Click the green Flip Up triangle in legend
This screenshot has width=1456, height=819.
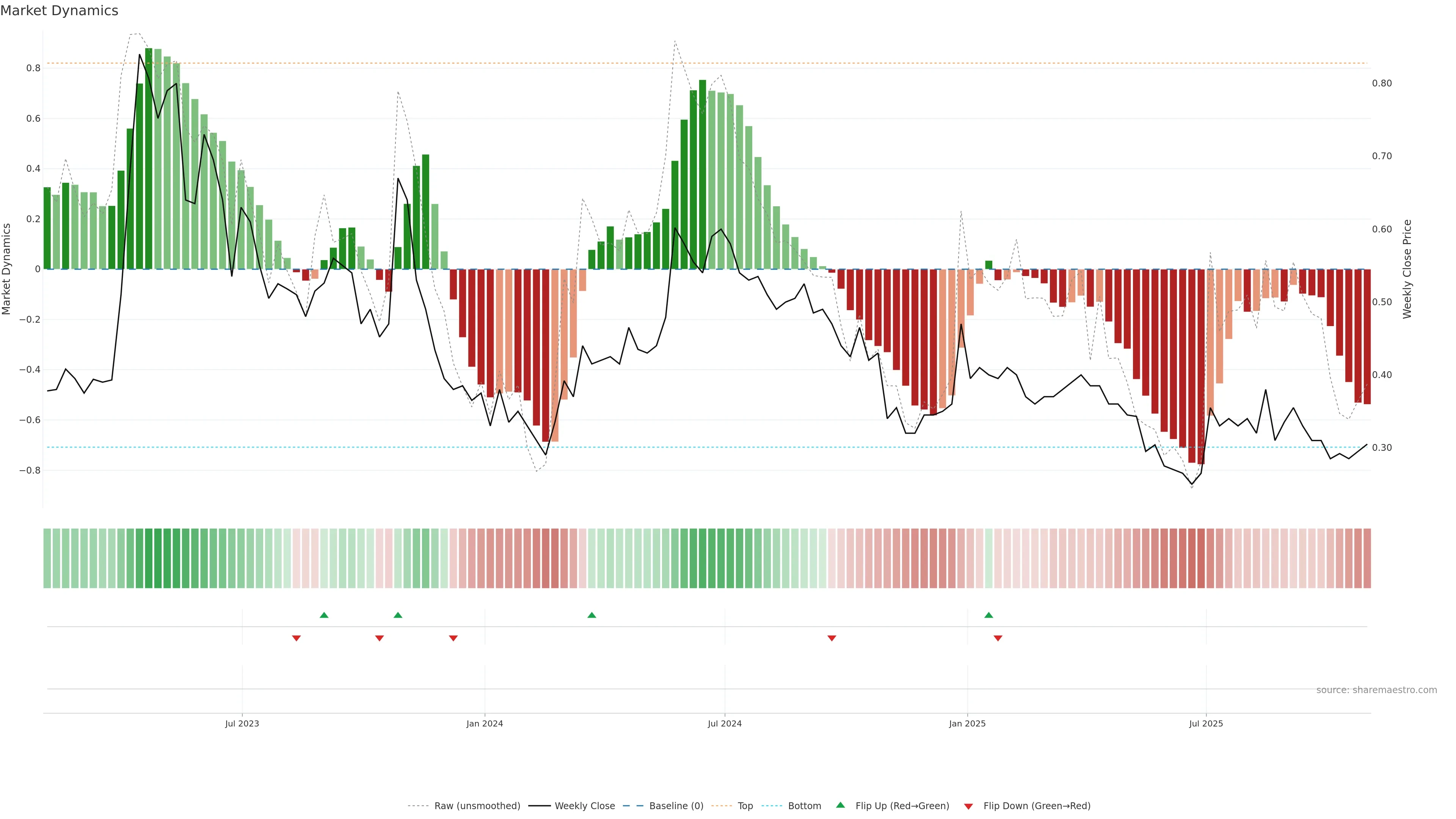pos(840,805)
